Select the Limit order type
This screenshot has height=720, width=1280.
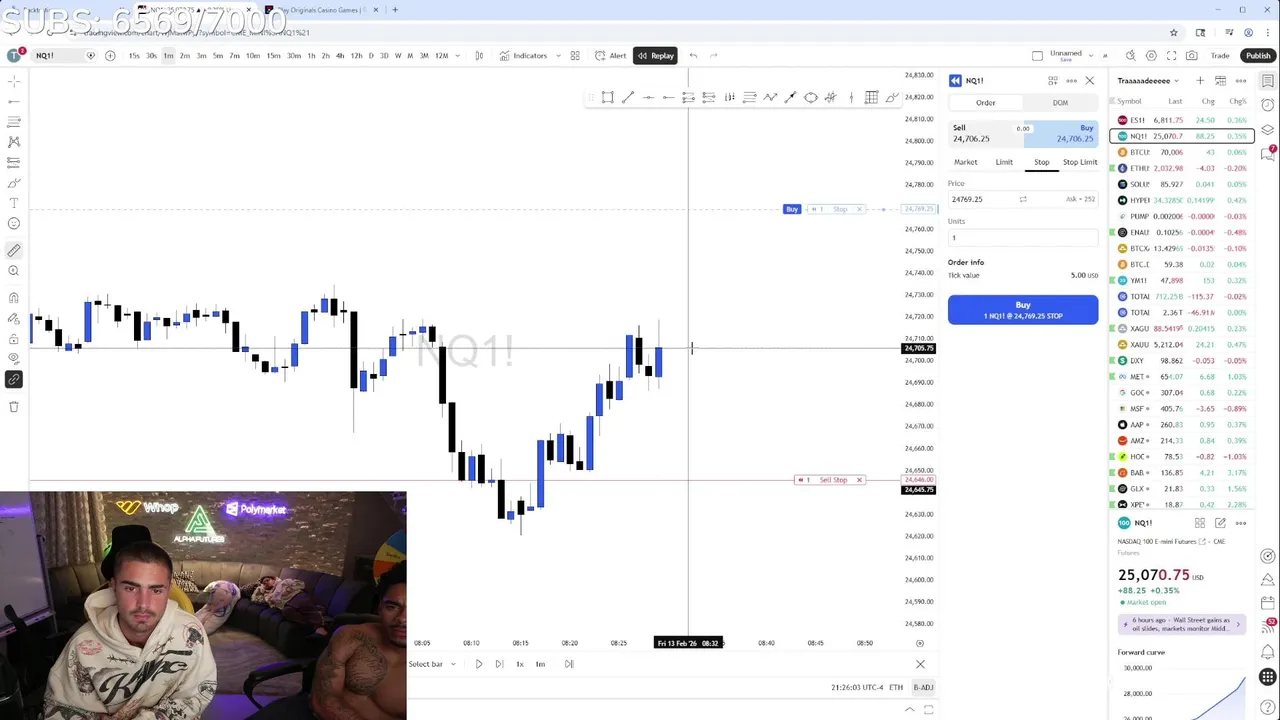(1004, 162)
